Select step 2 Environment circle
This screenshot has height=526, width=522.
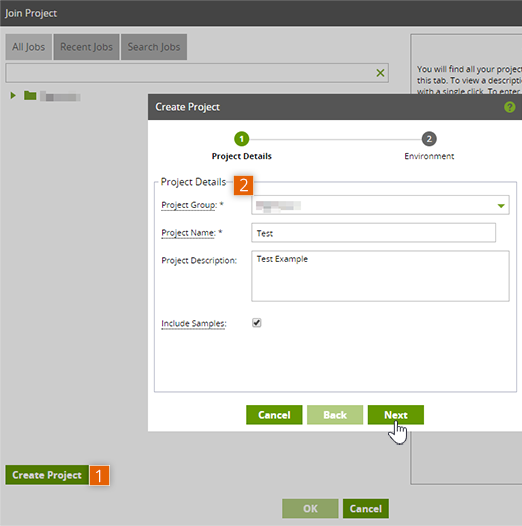tap(429, 139)
